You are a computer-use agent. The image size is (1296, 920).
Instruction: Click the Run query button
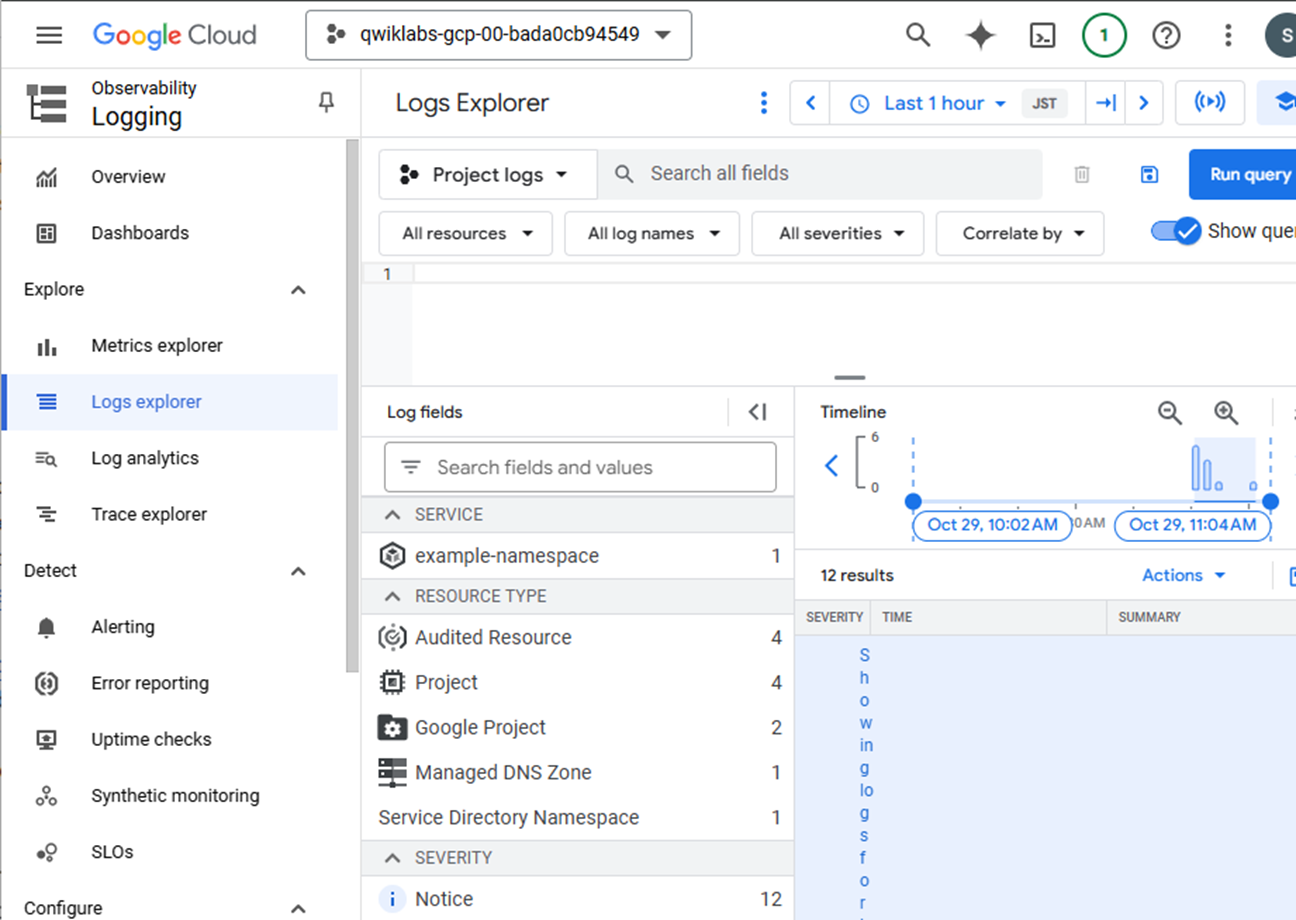[x=1243, y=175]
